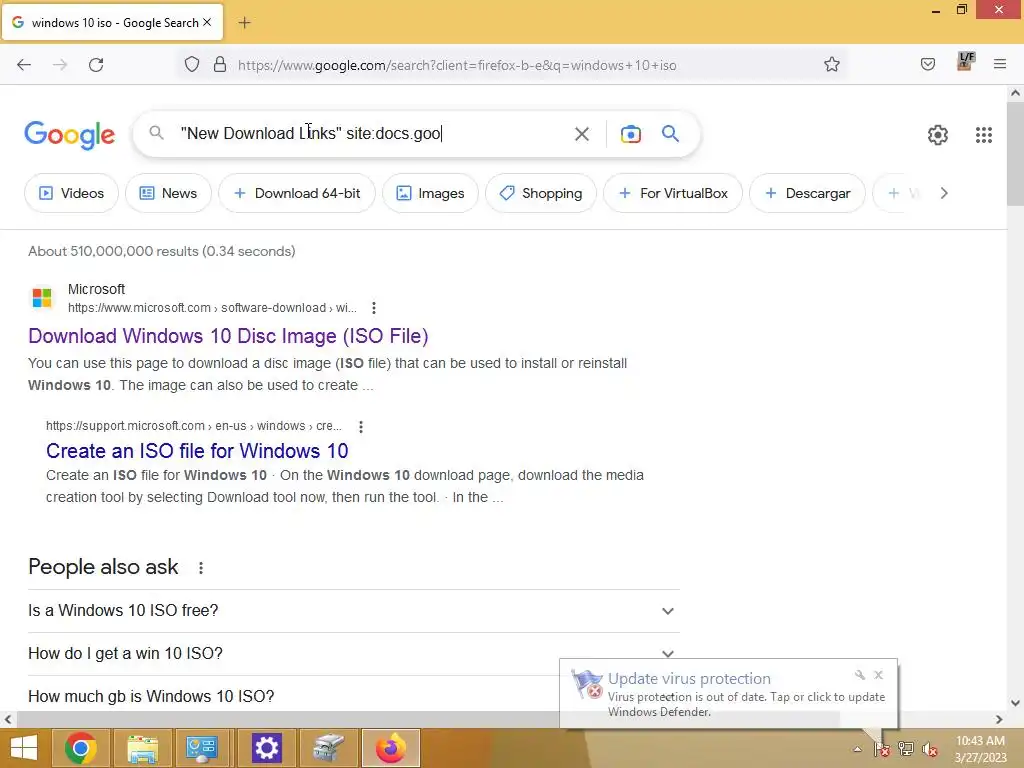Open the clock showing 10:43 AM

coord(980,749)
